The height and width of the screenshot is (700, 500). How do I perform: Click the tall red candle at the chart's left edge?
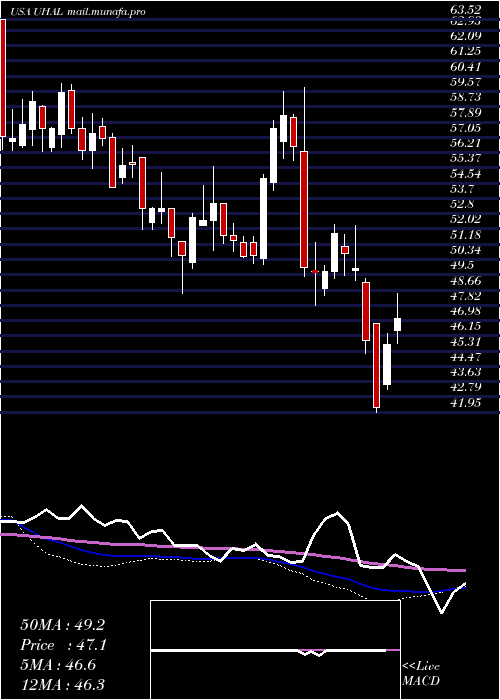[3, 78]
